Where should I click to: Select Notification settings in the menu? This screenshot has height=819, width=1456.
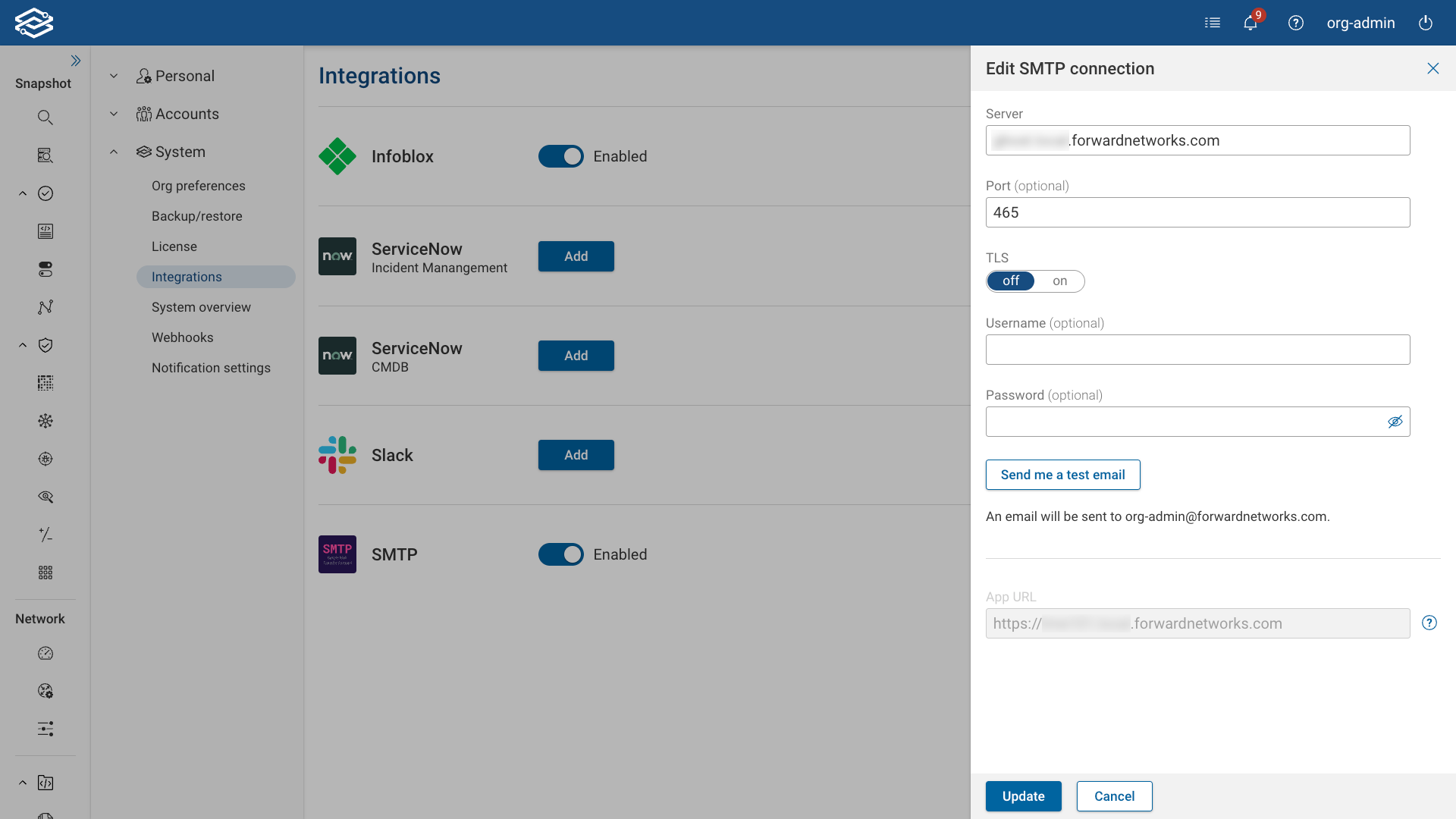[211, 367]
